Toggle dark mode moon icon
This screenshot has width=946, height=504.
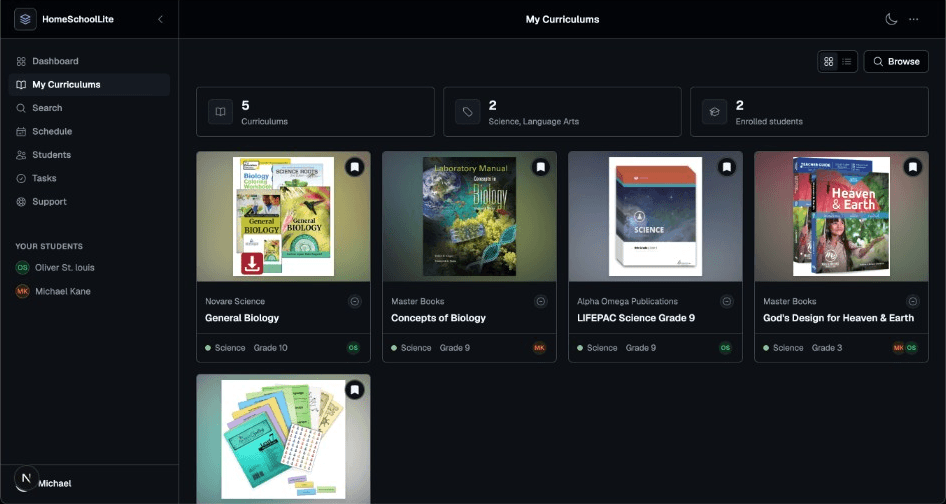tap(891, 19)
